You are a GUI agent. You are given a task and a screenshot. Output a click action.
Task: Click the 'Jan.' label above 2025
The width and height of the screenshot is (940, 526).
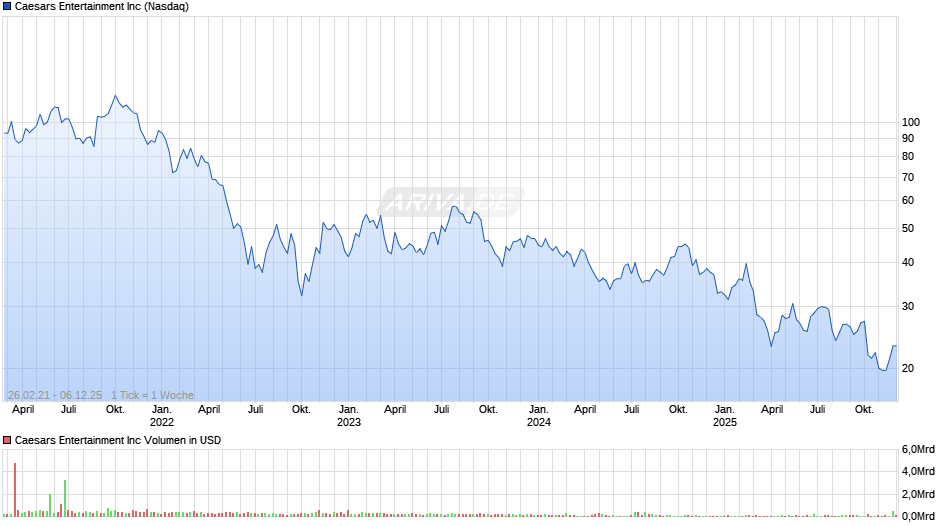tap(724, 410)
